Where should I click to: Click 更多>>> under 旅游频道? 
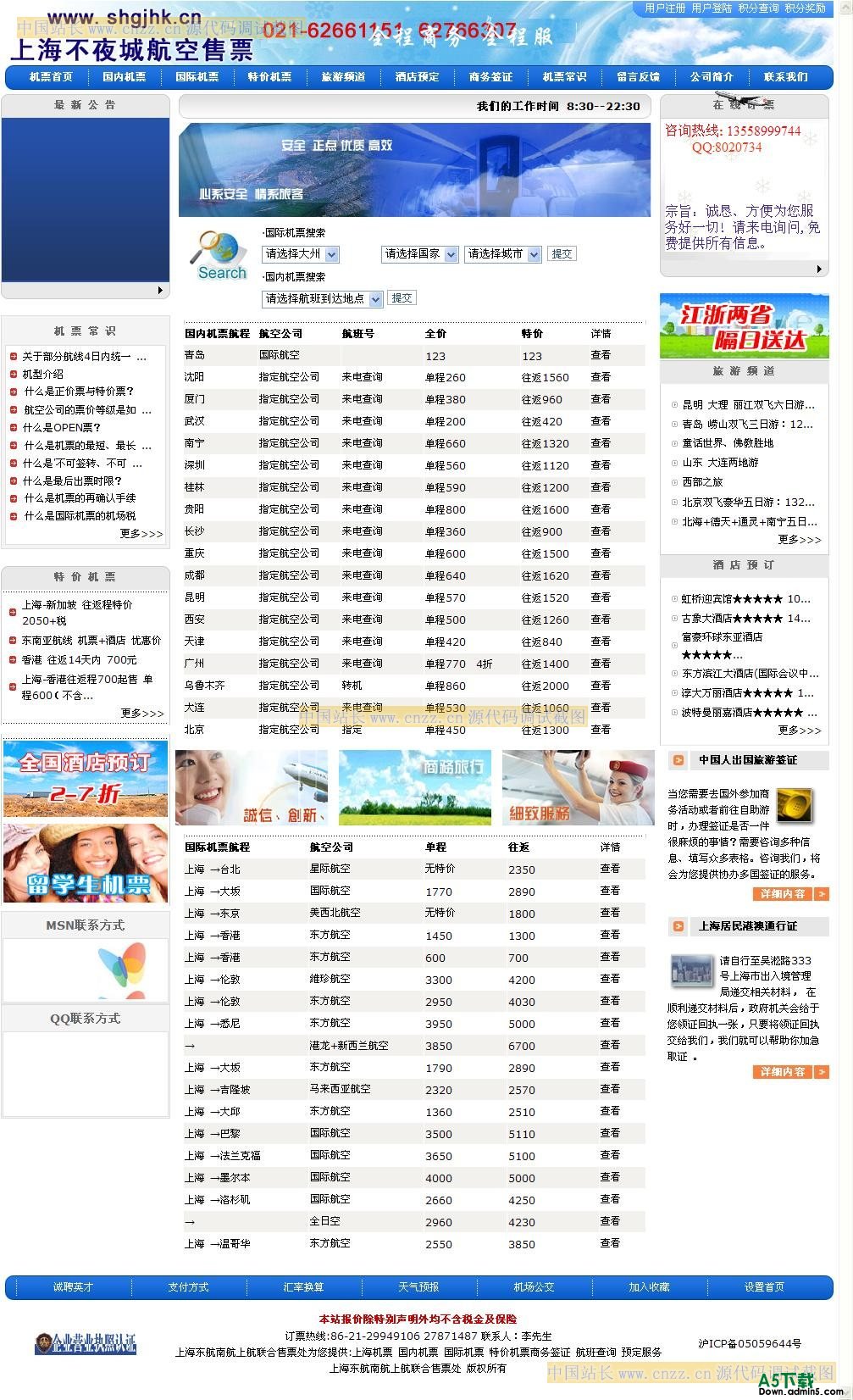[x=800, y=539]
